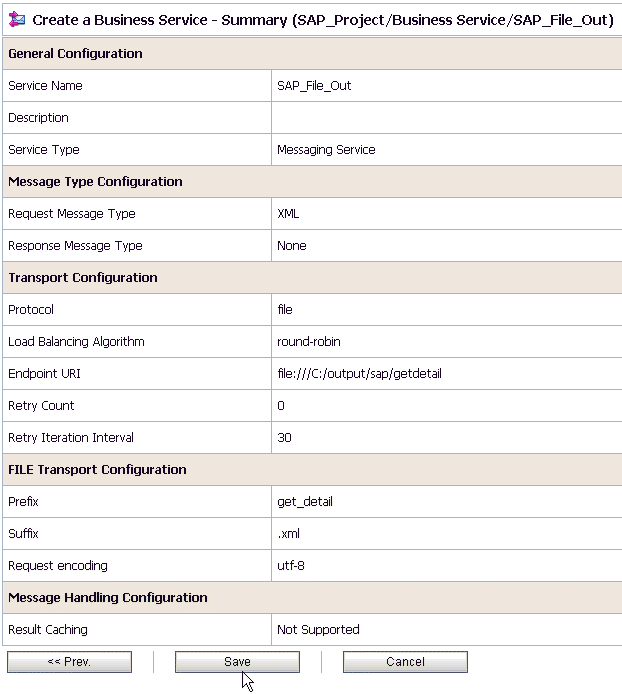
Task: Click the .xml suffix value
Action: 288,534
